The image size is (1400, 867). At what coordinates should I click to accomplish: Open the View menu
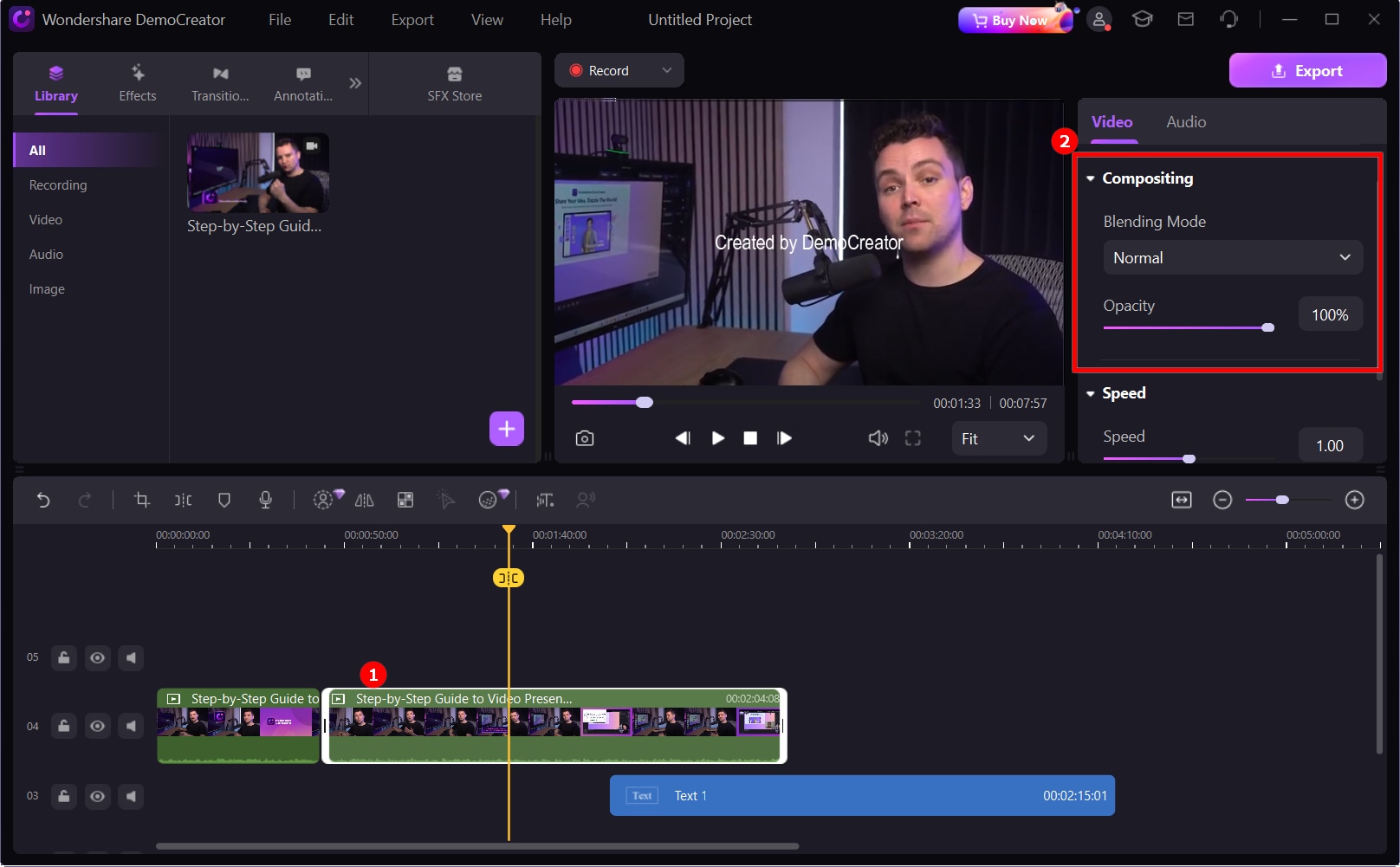point(487,19)
